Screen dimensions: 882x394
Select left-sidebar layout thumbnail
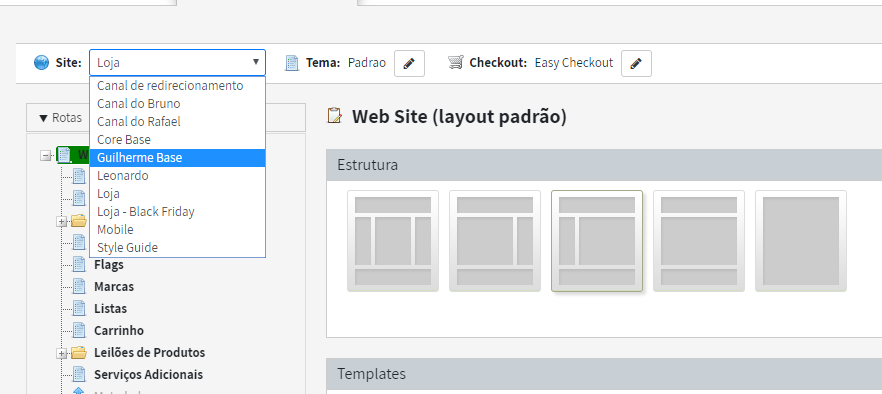pos(597,241)
